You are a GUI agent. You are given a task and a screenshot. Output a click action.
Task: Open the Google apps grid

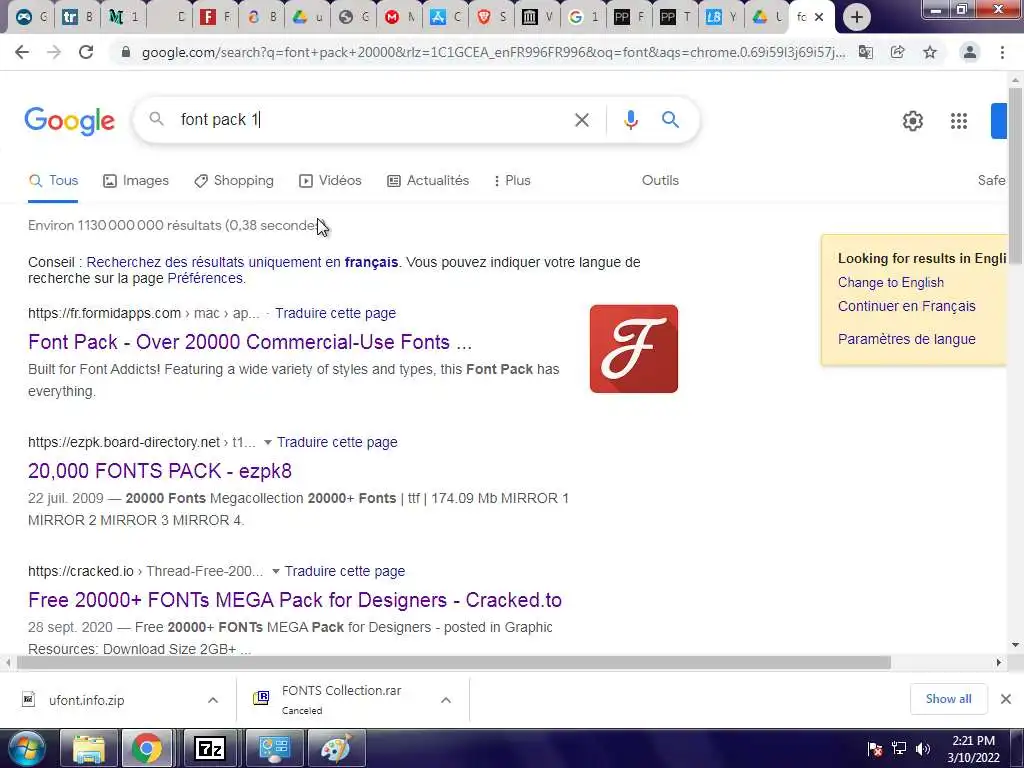point(959,121)
